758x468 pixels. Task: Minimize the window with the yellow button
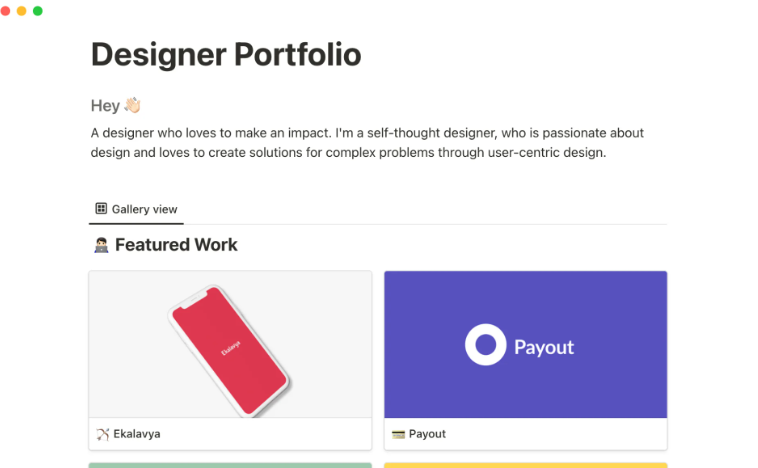[22, 10]
